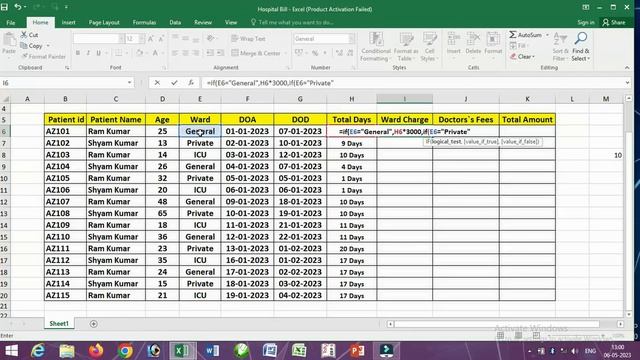Confirm formula with the checkmark button
640x360 pixels.
click(174, 83)
